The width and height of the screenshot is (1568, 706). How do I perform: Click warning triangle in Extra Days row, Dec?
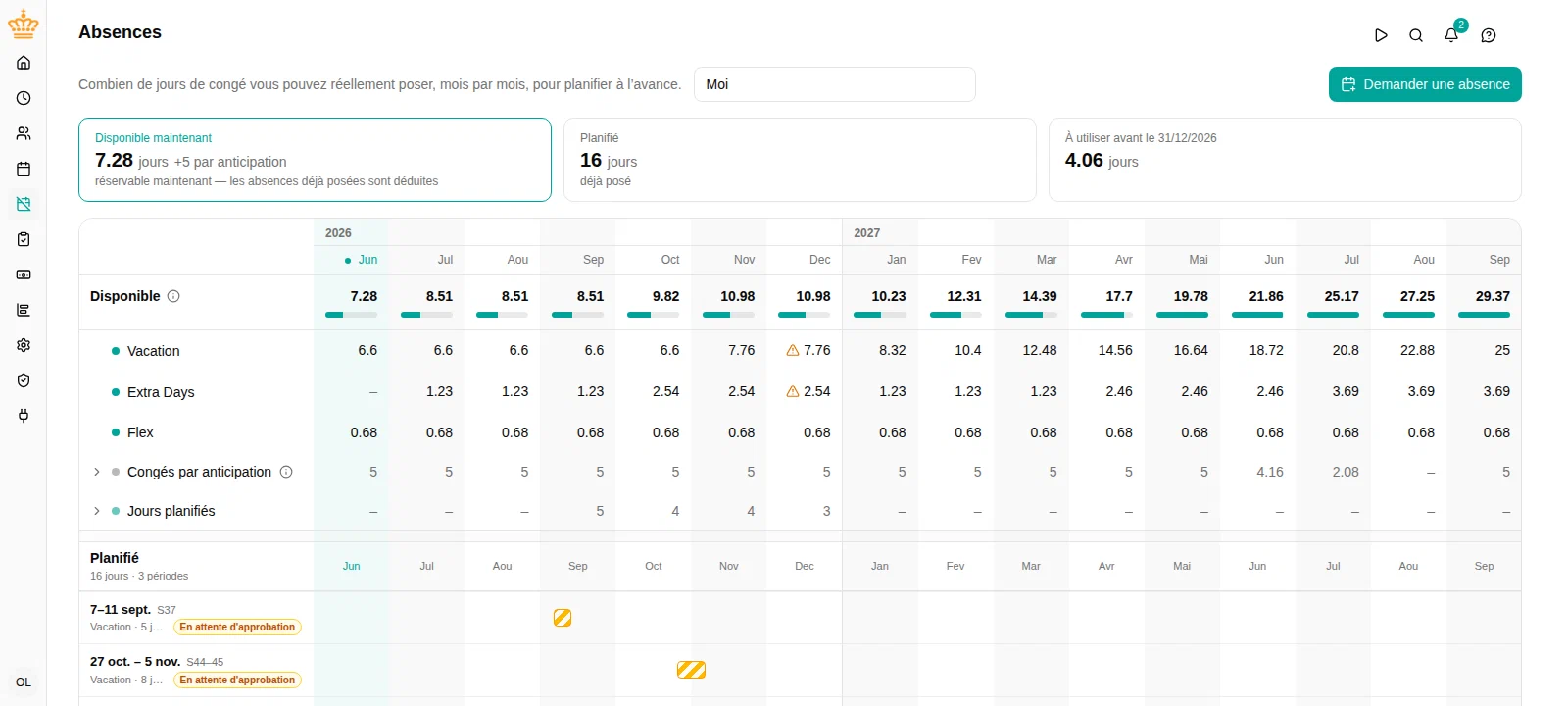[793, 391]
